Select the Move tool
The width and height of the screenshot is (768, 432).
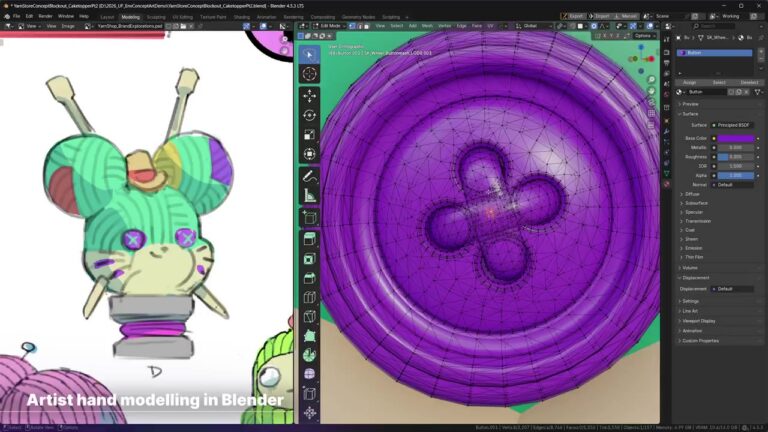[x=309, y=96]
